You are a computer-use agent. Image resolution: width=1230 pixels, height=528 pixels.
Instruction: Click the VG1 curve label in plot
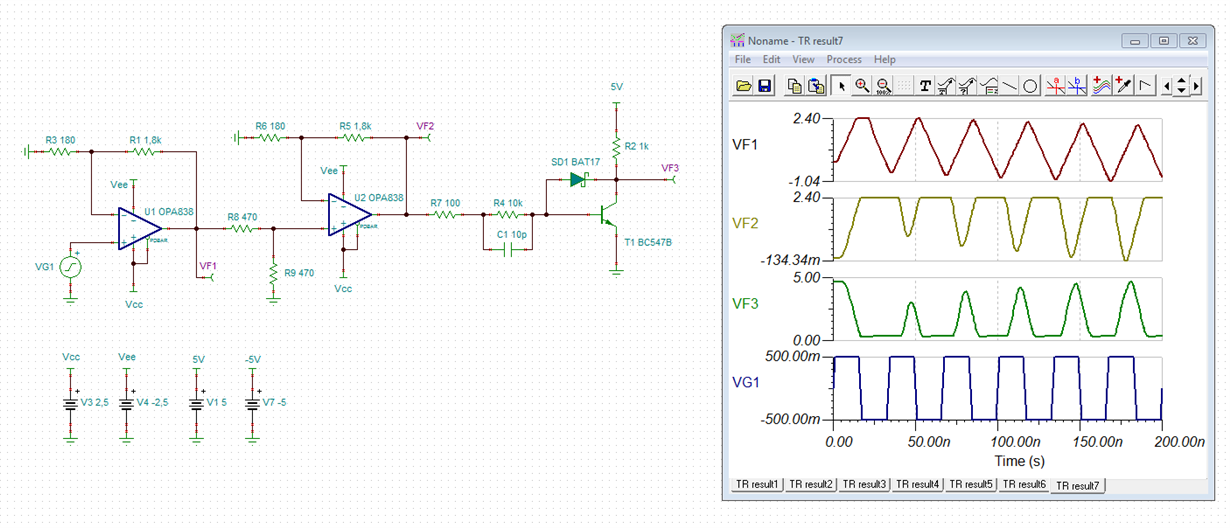click(x=747, y=381)
